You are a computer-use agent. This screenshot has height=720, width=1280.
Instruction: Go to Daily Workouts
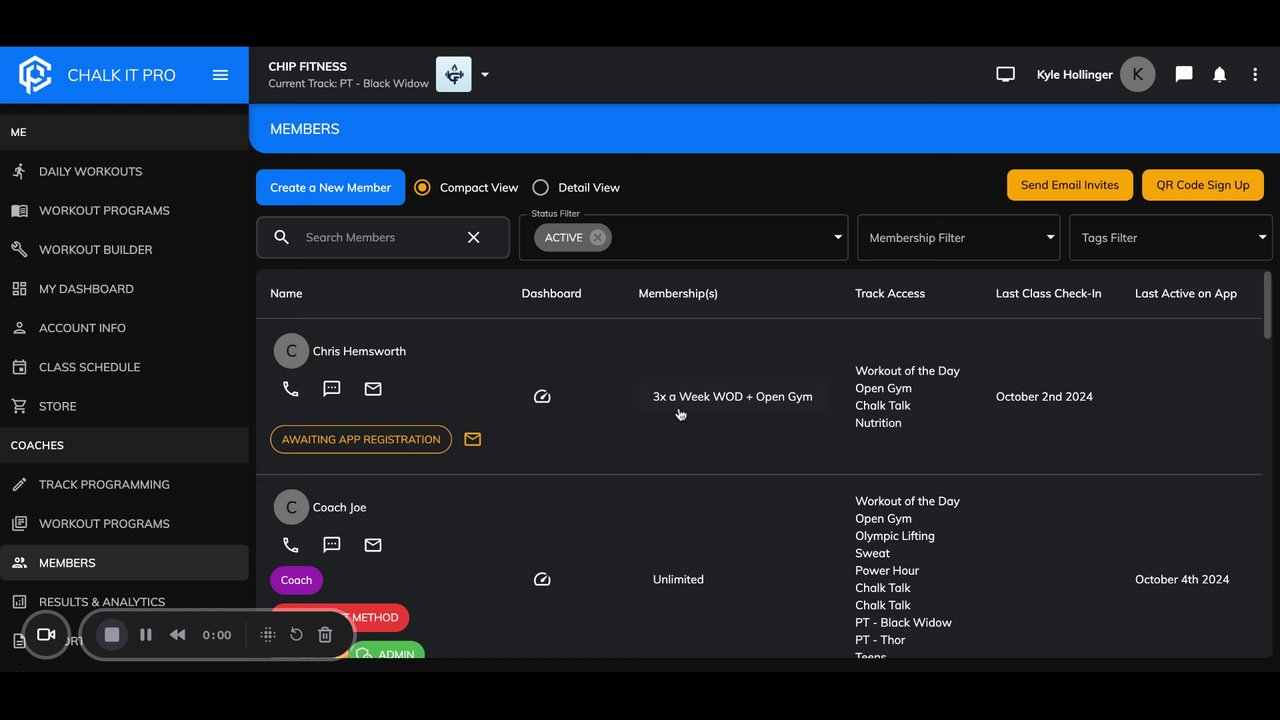tap(124, 171)
